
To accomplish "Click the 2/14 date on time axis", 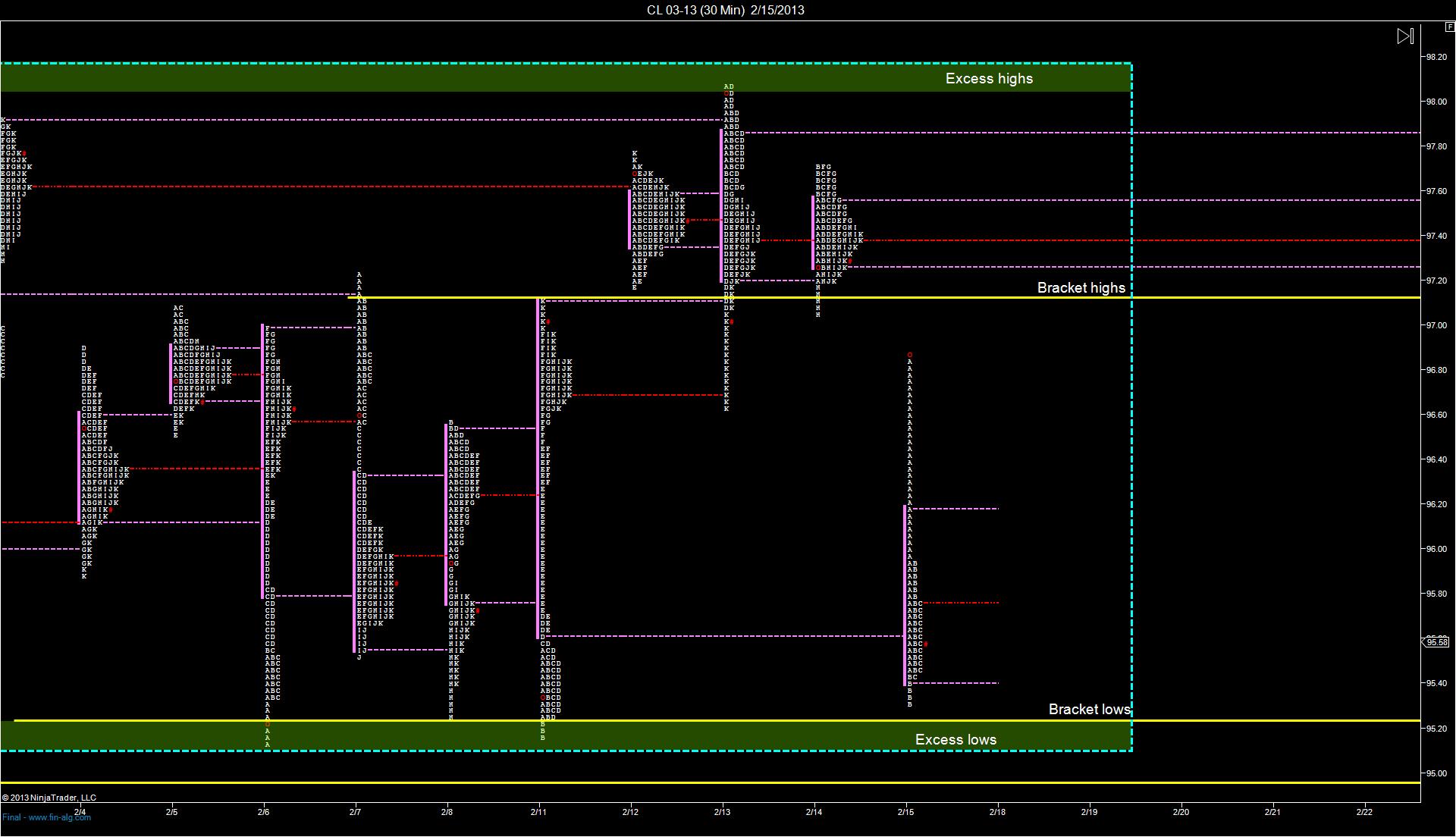I will tap(814, 812).
